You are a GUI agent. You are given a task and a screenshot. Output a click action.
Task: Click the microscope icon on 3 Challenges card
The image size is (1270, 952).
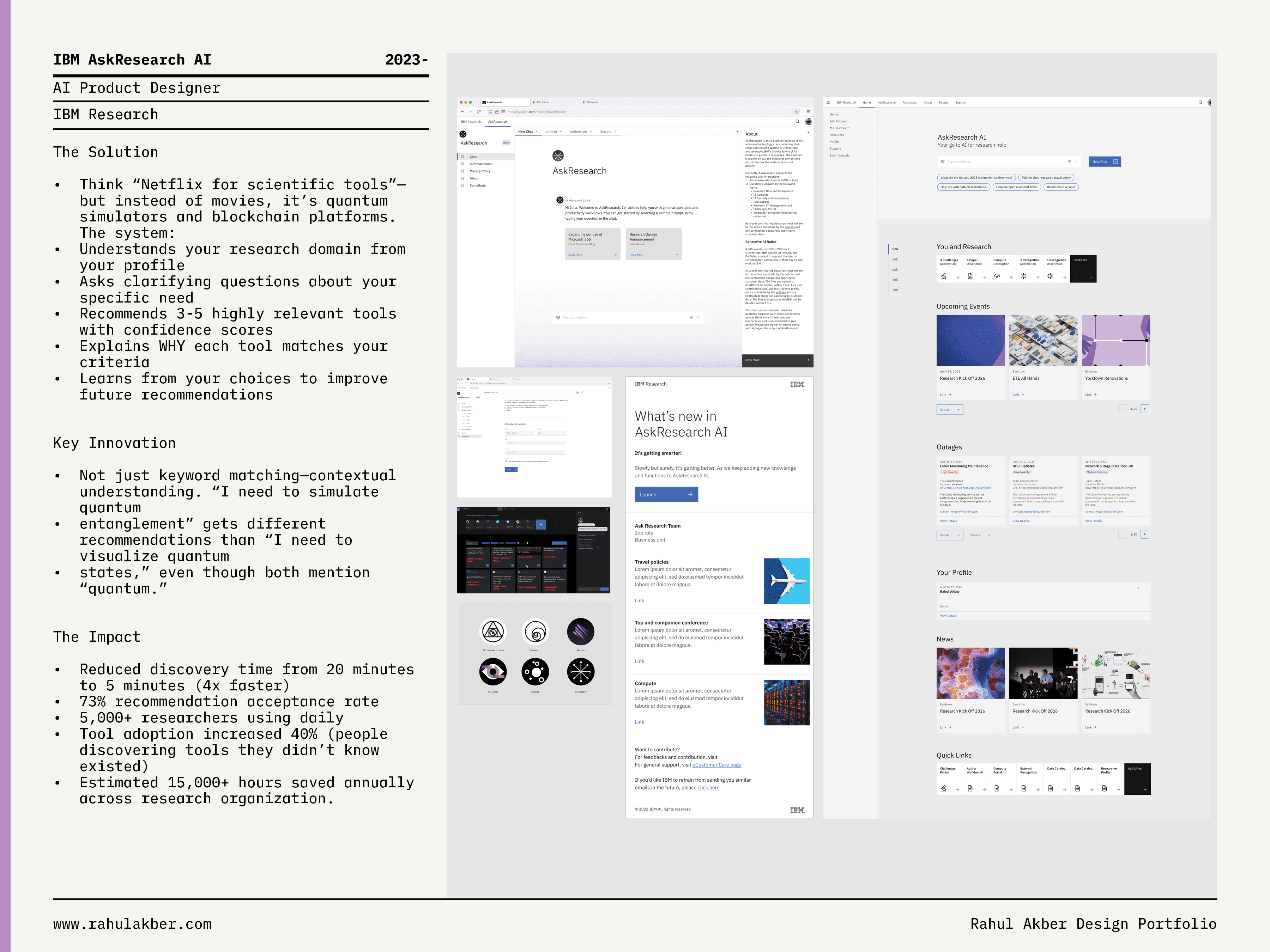click(x=943, y=276)
